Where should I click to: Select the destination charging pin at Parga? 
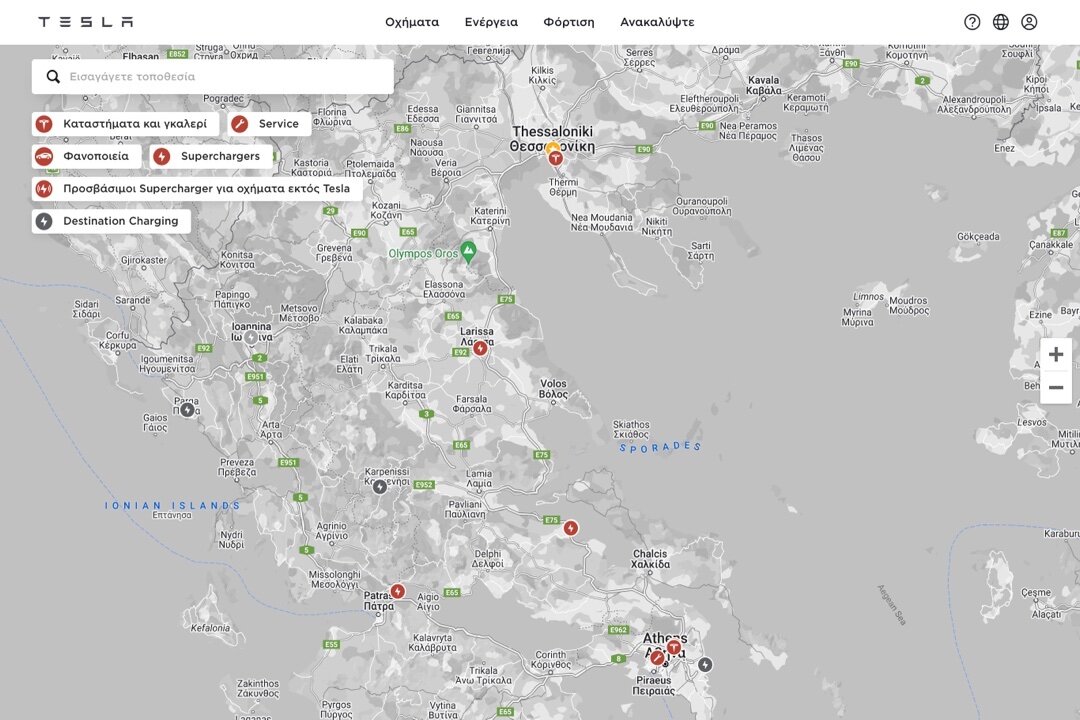[187, 410]
